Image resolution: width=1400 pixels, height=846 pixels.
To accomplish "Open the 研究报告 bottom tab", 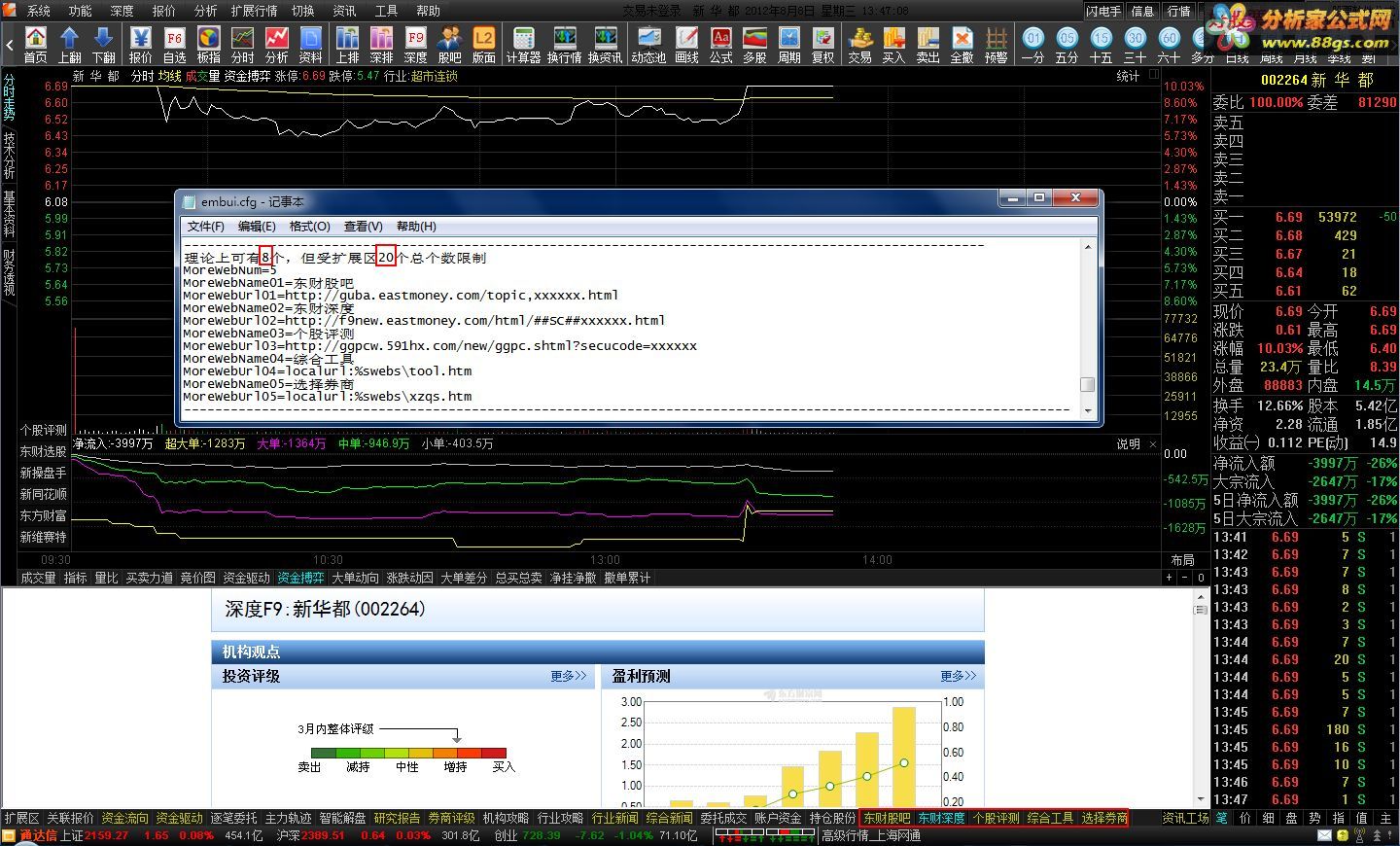I will (397, 819).
